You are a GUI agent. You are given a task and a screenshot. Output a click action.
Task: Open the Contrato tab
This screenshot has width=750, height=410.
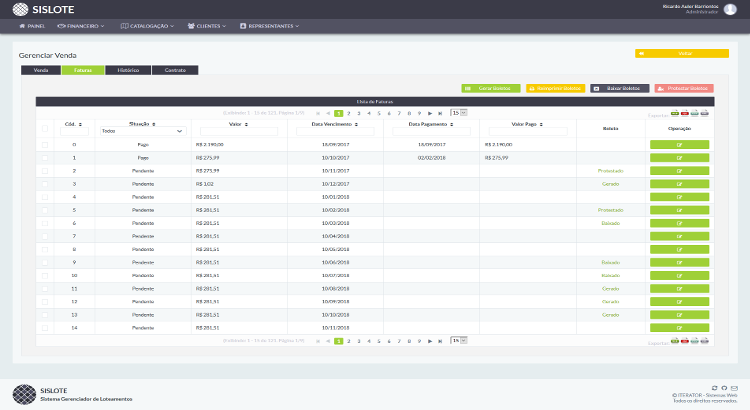click(175, 70)
